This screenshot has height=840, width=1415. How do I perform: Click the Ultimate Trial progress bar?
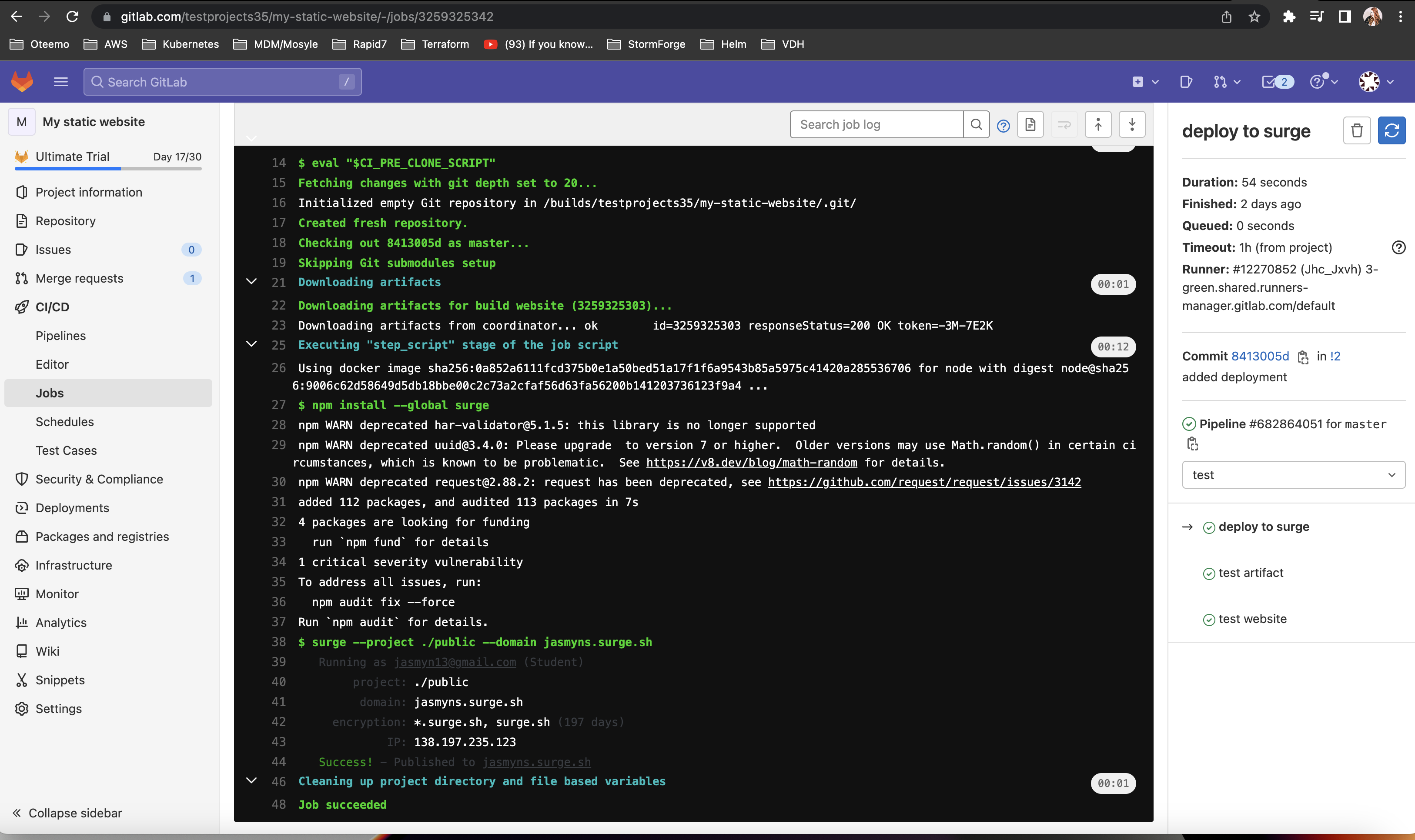coord(108,168)
